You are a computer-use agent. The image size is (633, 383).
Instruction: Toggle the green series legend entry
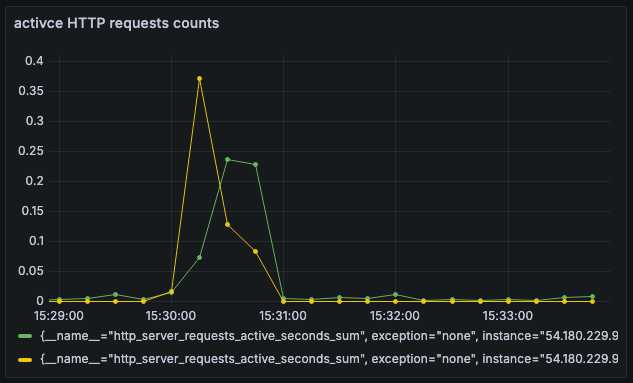[329, 336]
